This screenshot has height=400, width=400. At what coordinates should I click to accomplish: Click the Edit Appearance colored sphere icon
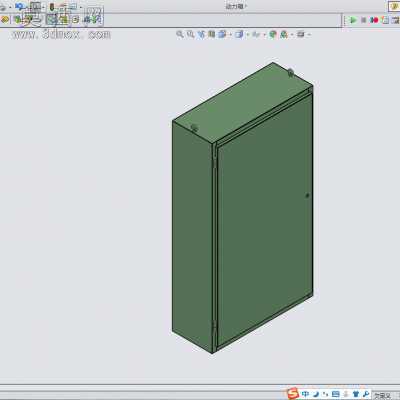coord(273,34)
